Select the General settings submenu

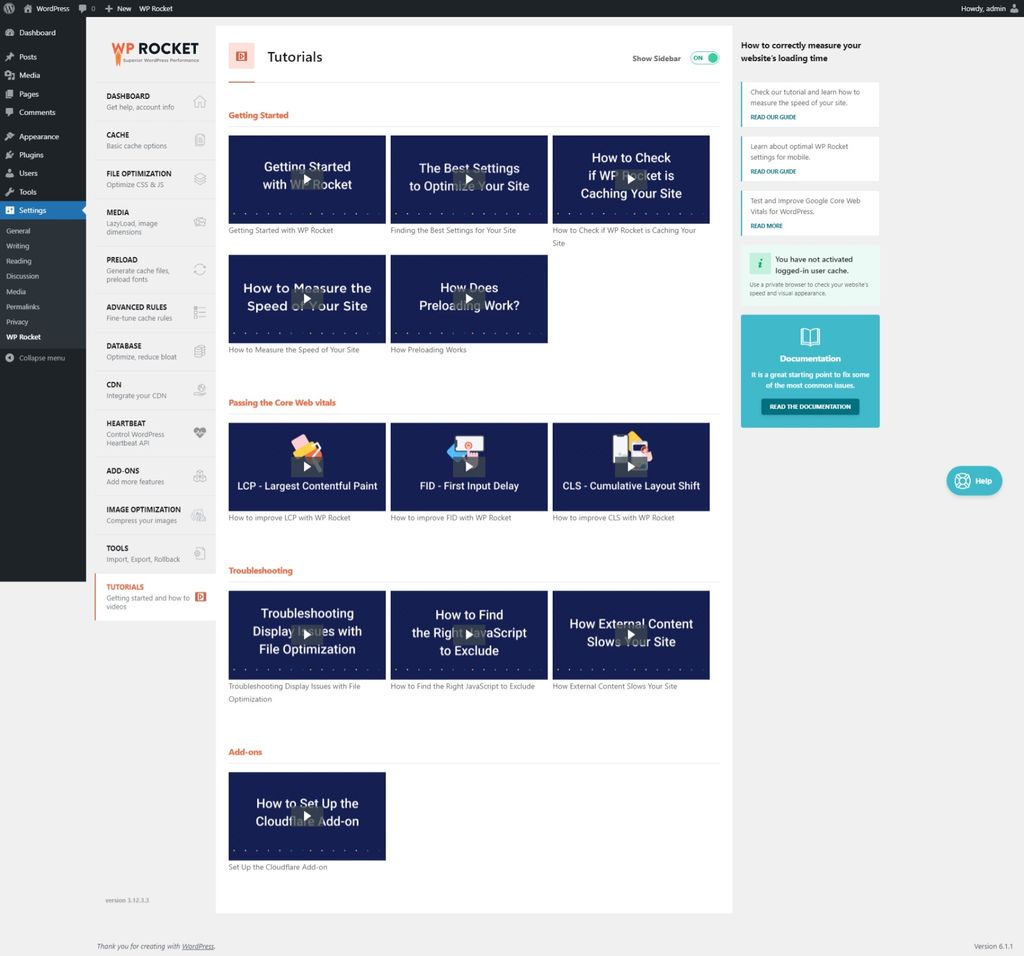click(18, 231)
